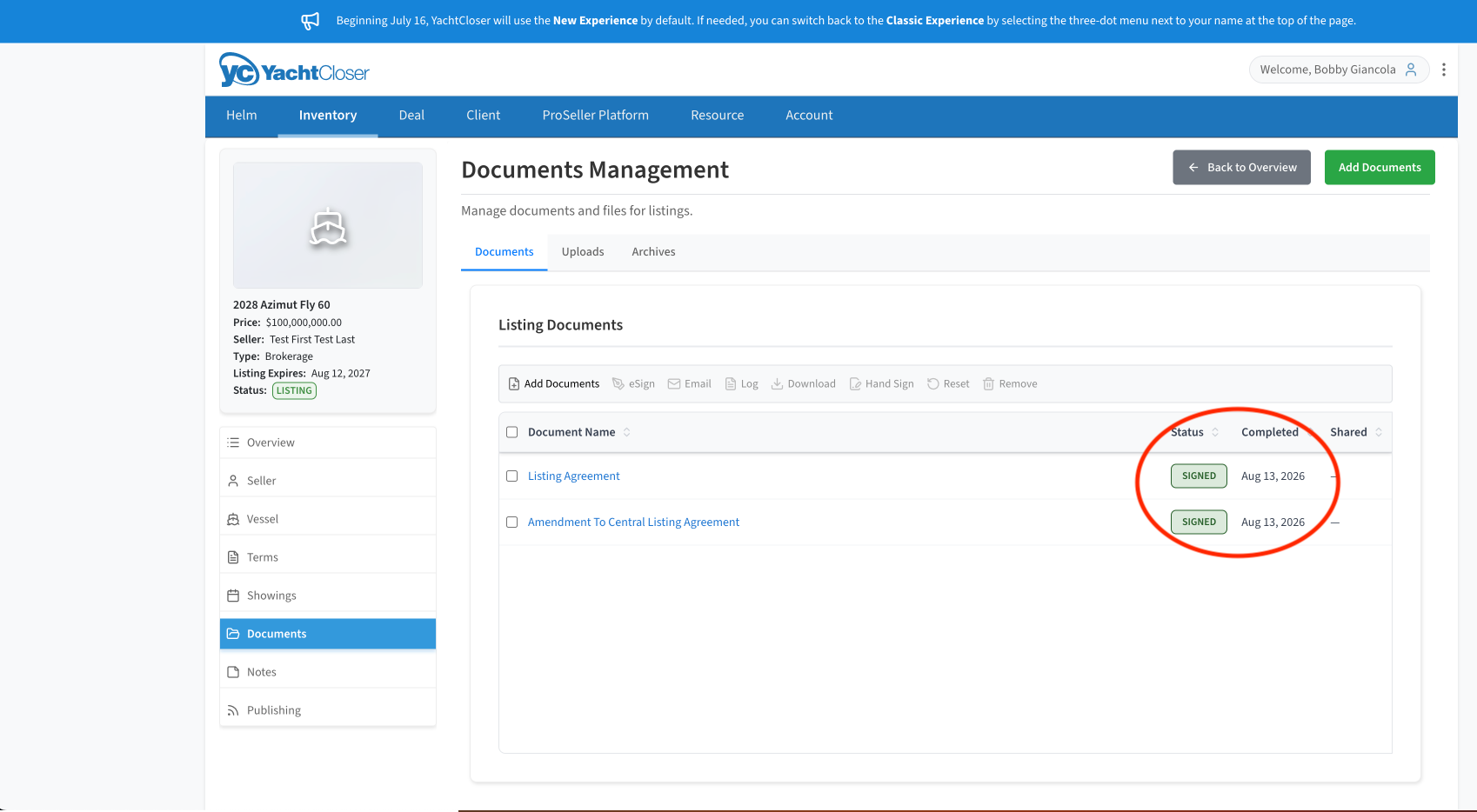Check the Amendment To Central Listing Agreement checkbox
The image size is (1477, 812).
(x=511, y=522)
